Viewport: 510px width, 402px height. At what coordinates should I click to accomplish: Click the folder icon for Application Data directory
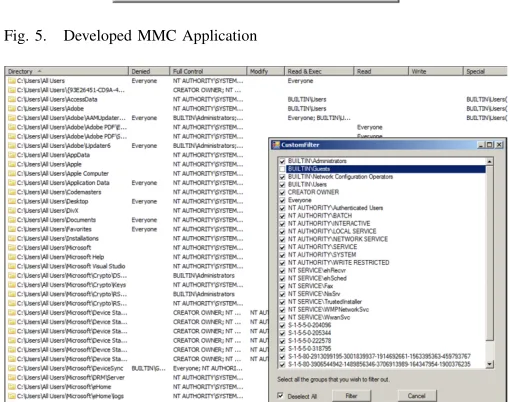click(12, 183)
